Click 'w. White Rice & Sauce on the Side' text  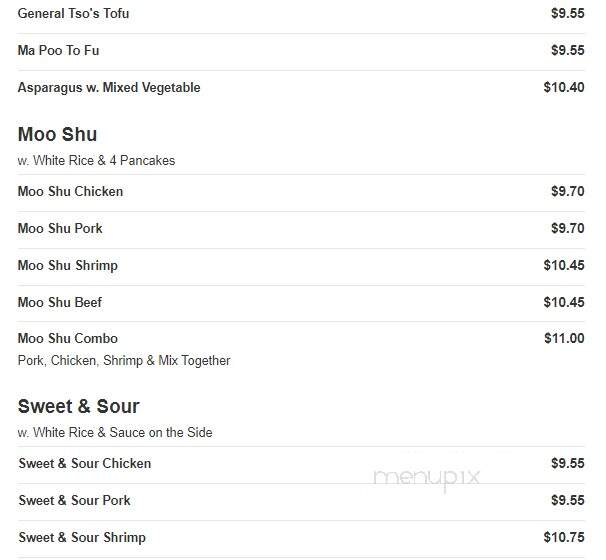tap(115, 432)
